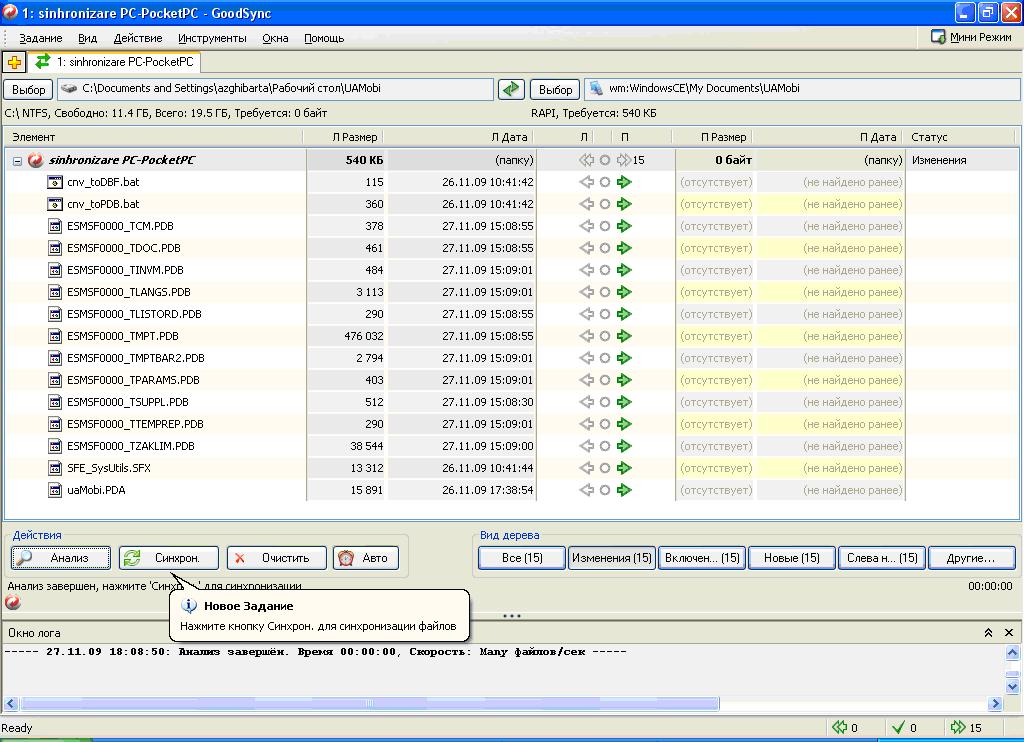Click the log window horizontal scrollbar

[x=370, y=703]
